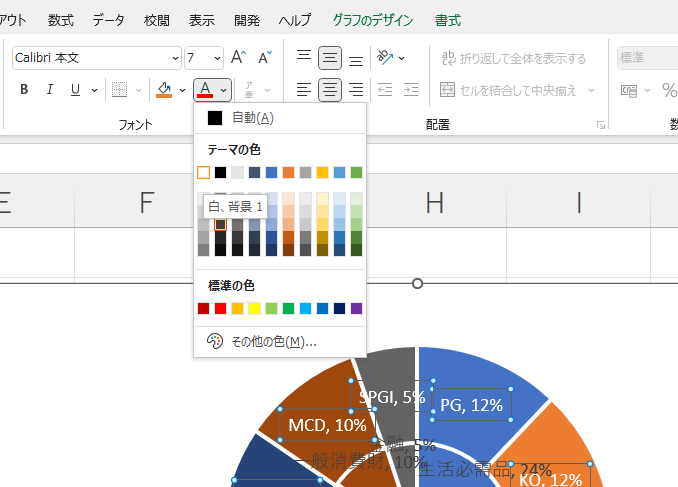Select white background 1 theme swatch
The image size is (678, 487).
203,173
